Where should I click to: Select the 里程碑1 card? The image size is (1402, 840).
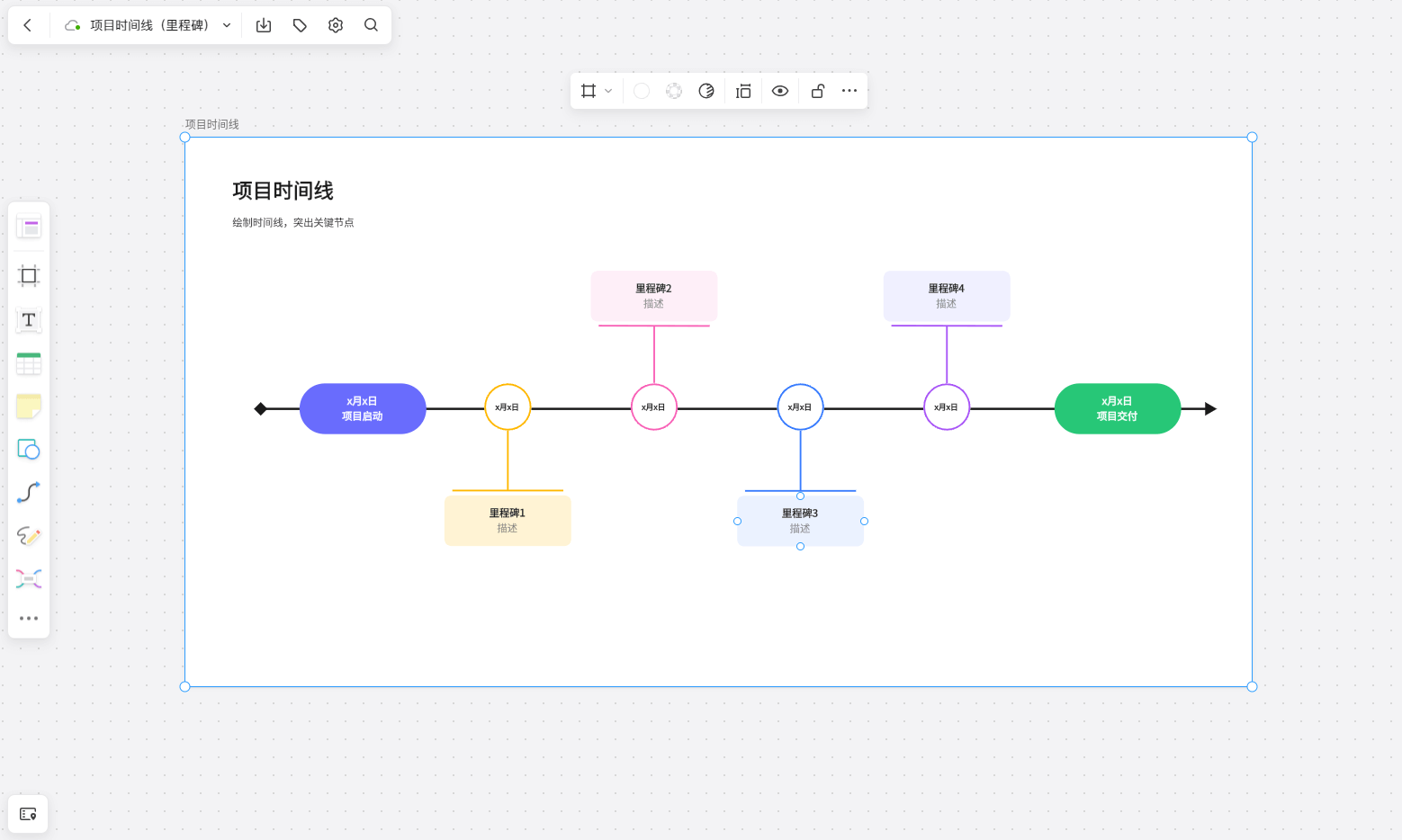(508, 521)
